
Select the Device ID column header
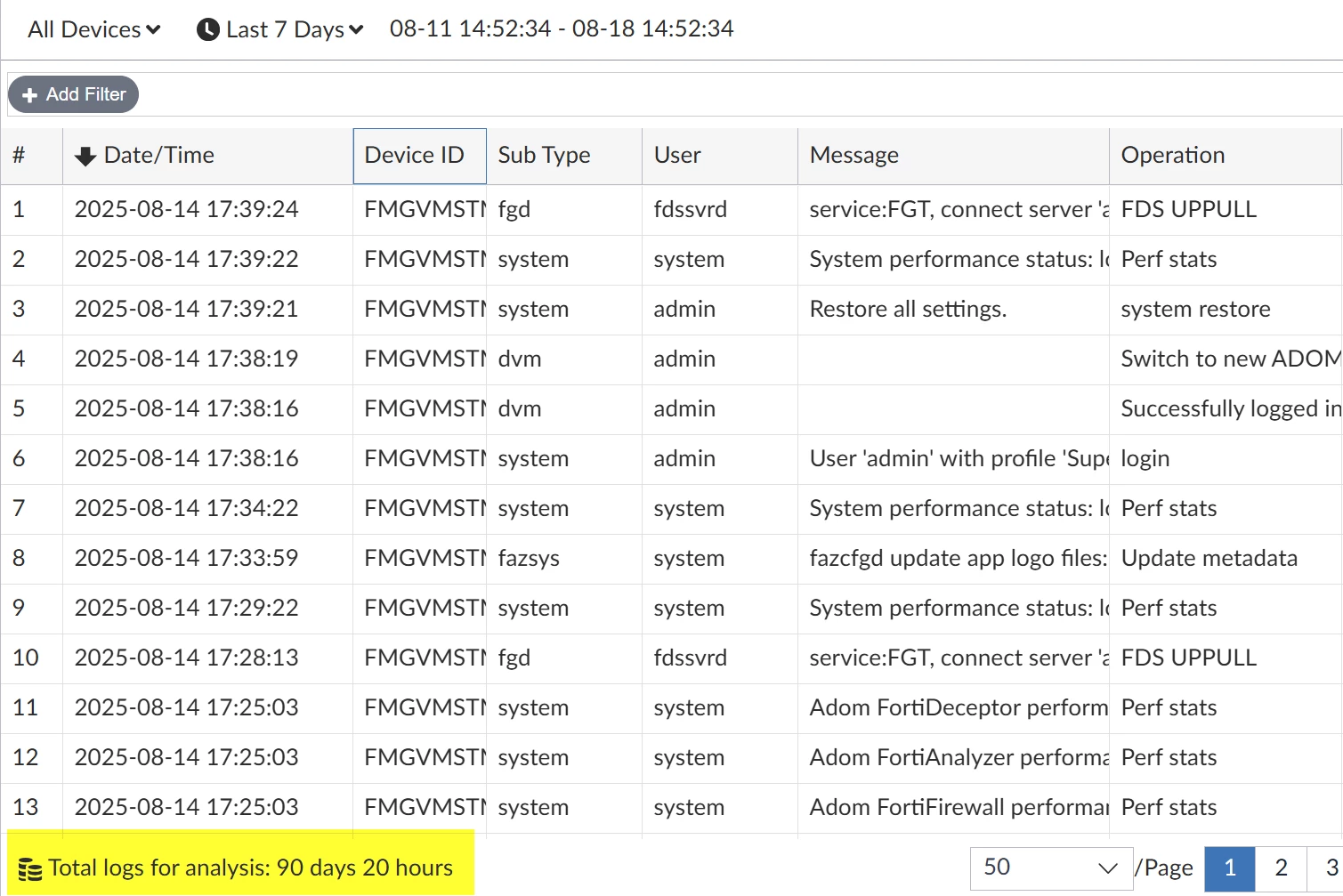pyautogui.click(x=419, y=156)
